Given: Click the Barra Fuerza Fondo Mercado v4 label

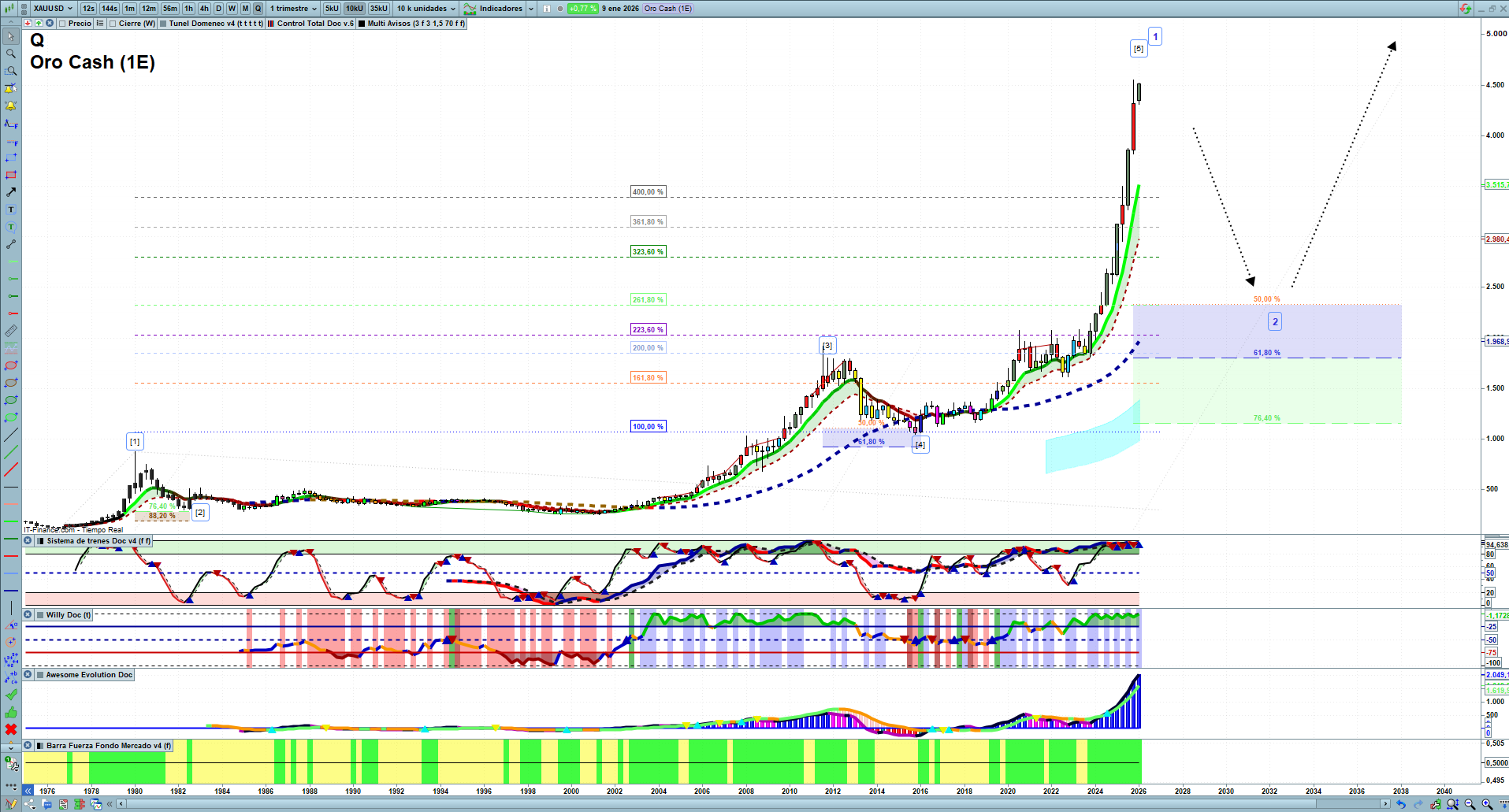Looking at the screenshot, I should coord(109,746).
